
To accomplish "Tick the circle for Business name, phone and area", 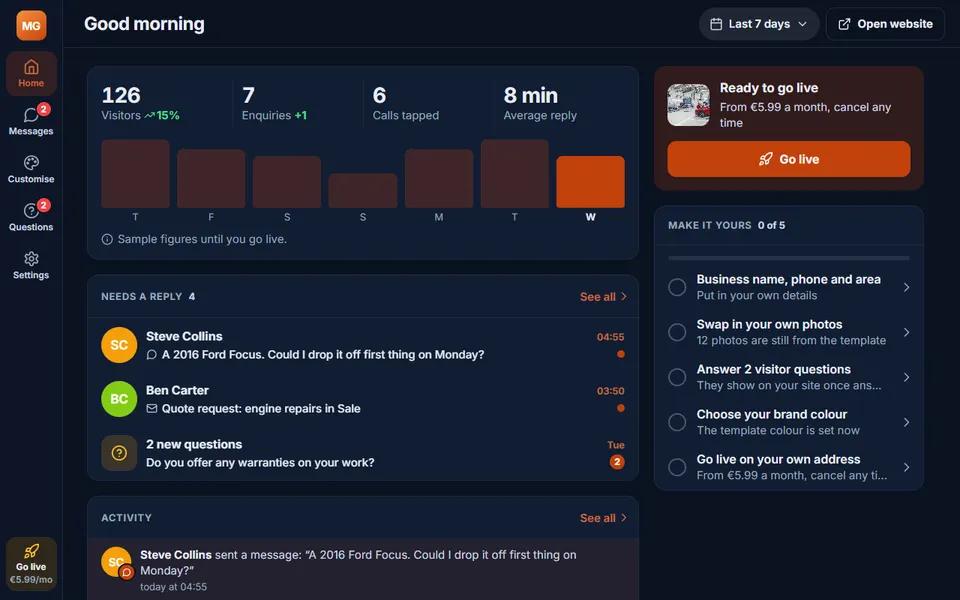I will 677,287.
